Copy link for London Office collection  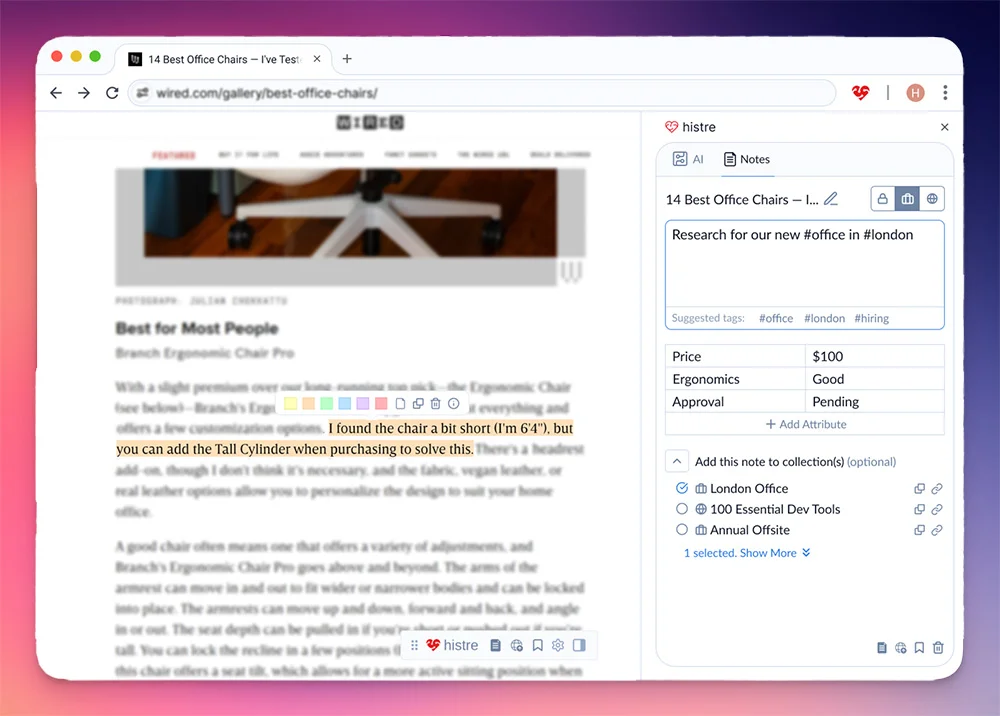[937, 488]
